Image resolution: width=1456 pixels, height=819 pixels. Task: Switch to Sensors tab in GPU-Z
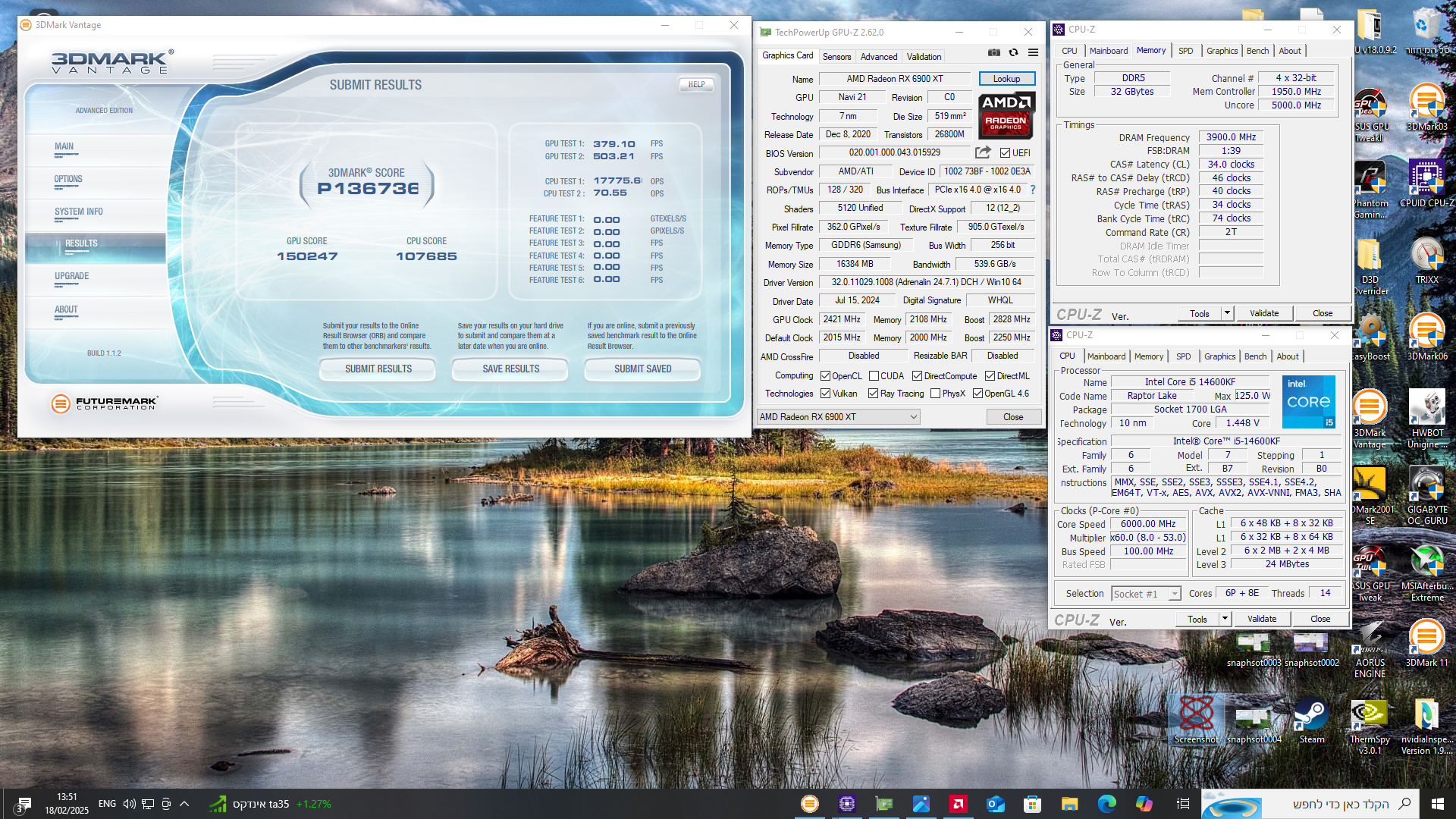[837, 57]
